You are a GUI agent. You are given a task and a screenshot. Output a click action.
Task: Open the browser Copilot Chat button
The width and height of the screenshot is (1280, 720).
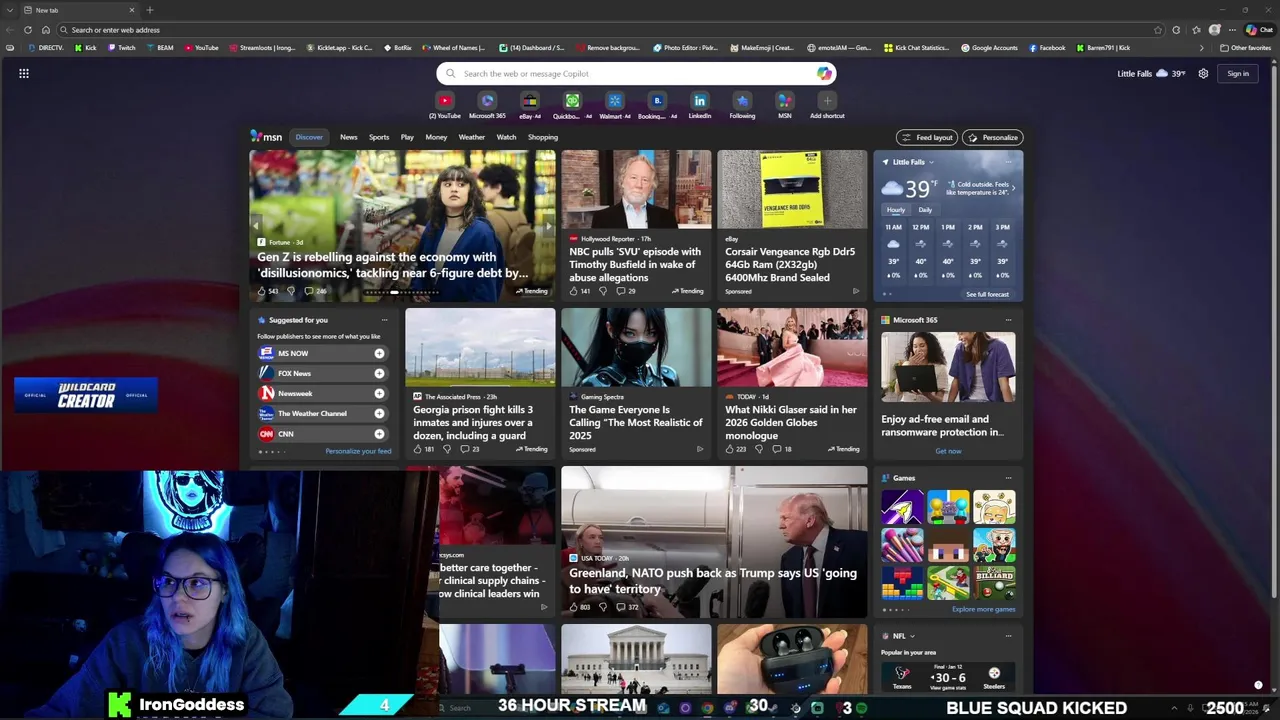pyautogui.click(x=1258, y=30)
